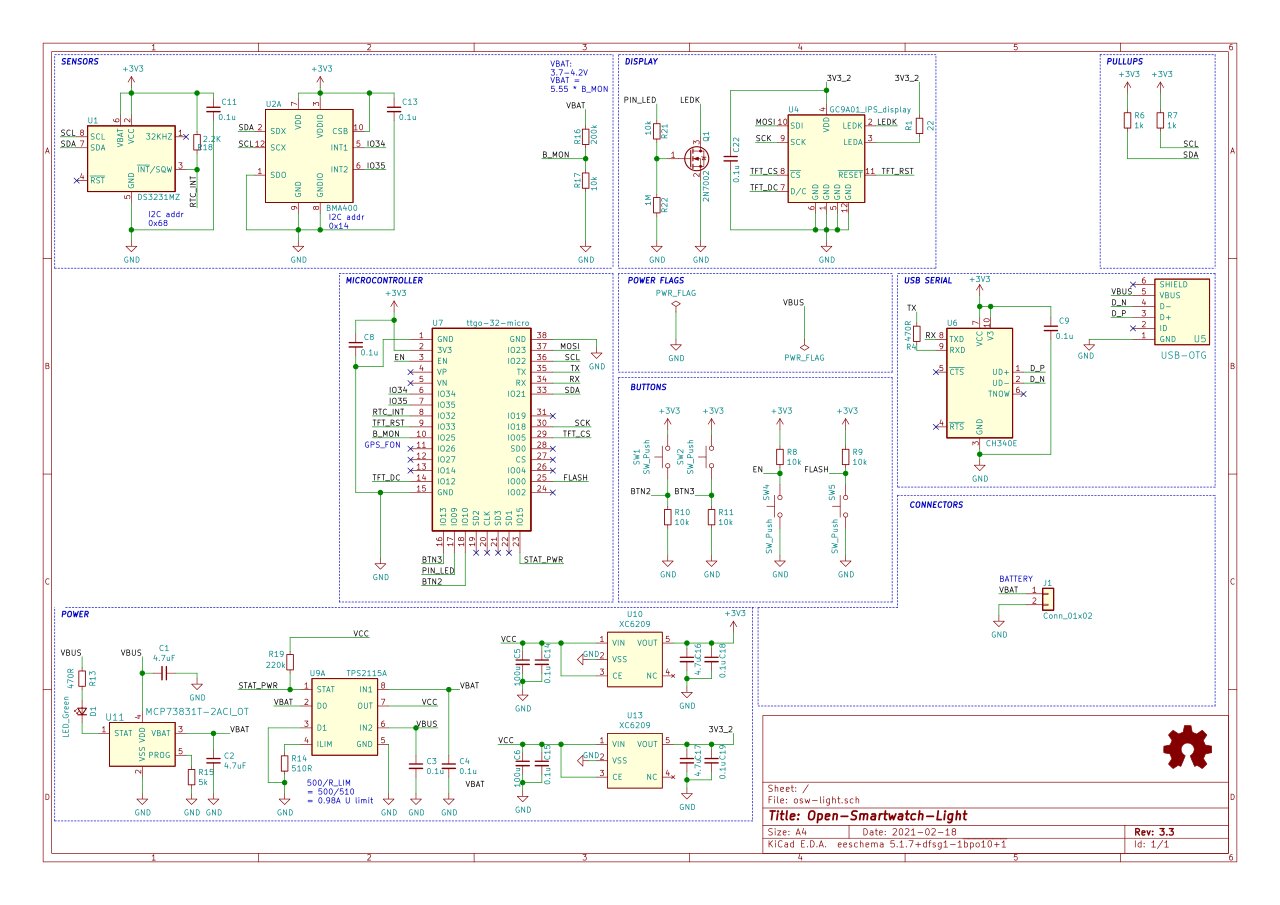Select the Q1 2N7002 transistor symbol

pos(699,157)
